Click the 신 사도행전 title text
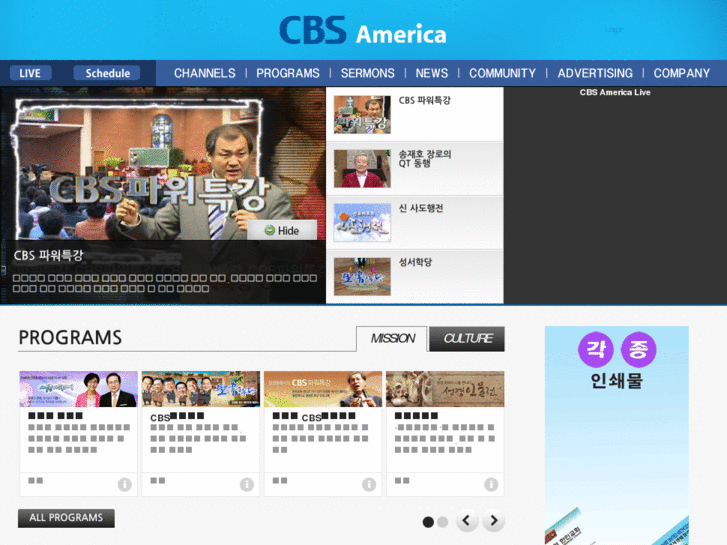 [421, 208]
